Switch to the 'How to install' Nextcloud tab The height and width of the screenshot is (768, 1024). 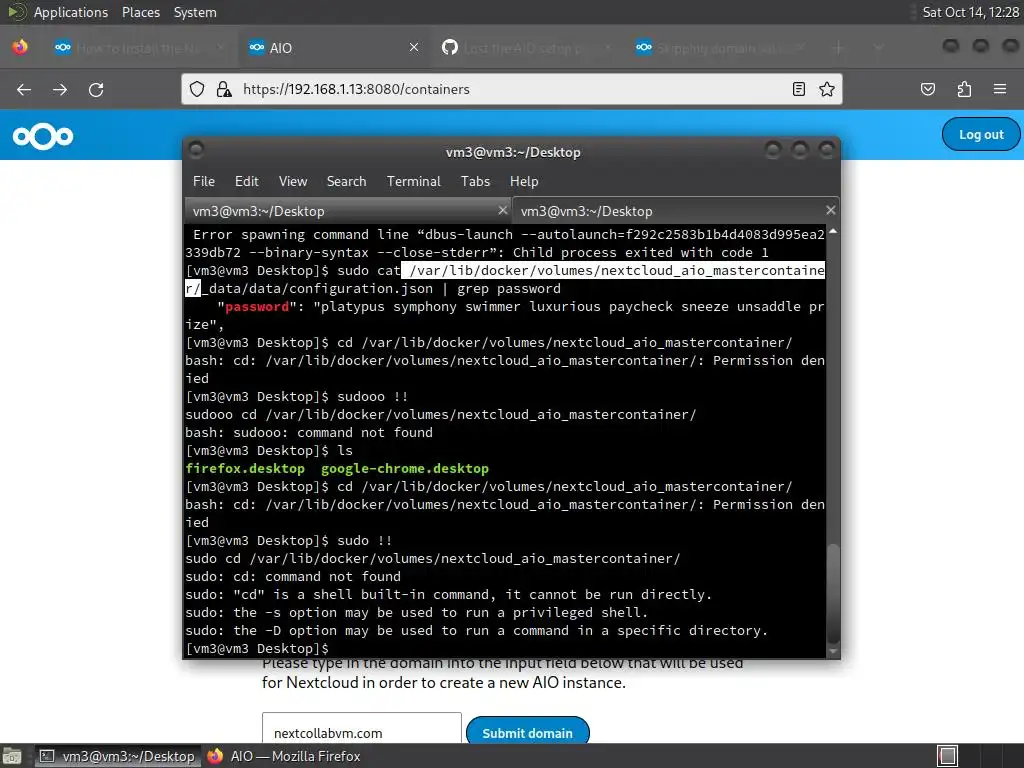coord(139,47)
